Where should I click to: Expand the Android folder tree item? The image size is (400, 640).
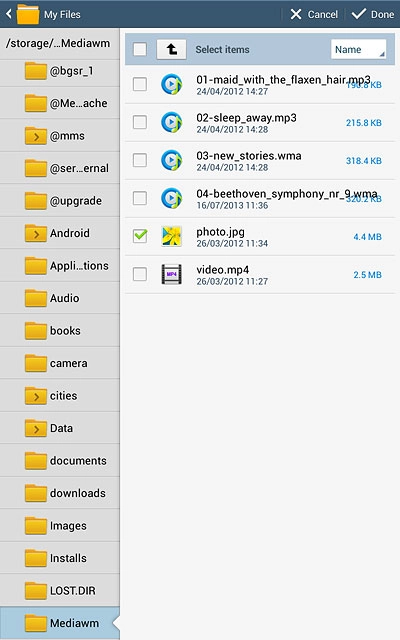(x=36, y=233)
